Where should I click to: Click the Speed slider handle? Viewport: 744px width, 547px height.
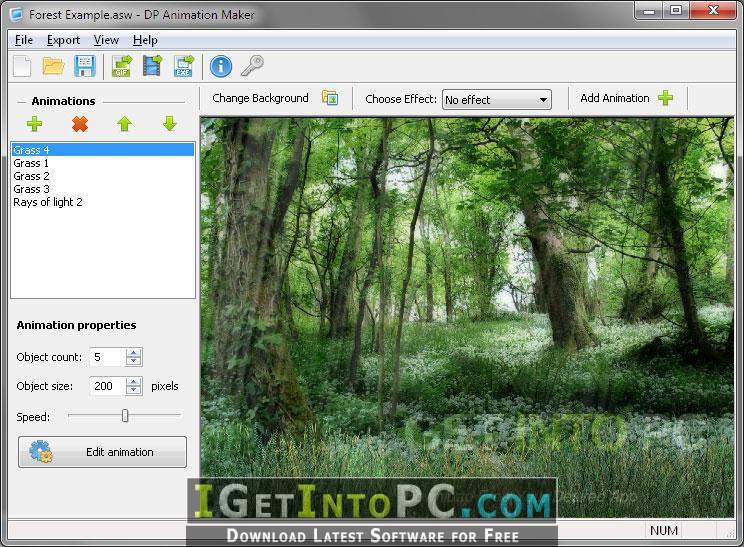(125, 416)
